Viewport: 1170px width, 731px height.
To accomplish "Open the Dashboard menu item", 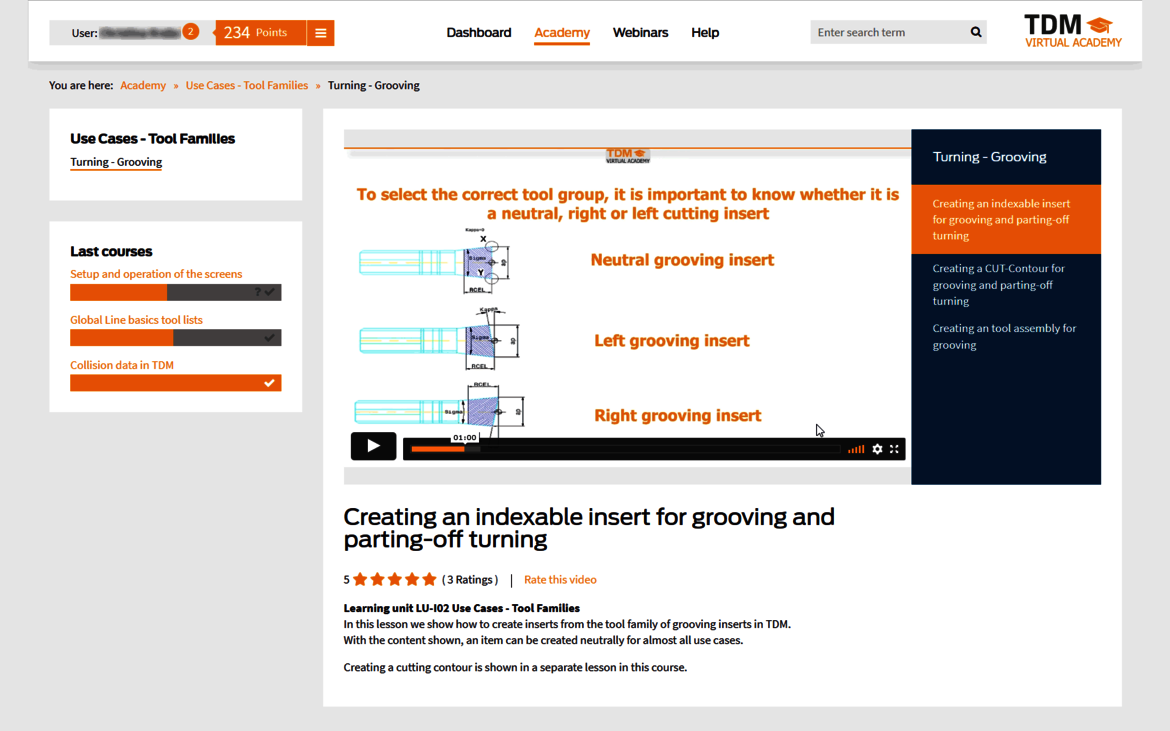I will [x=478, y=33].
